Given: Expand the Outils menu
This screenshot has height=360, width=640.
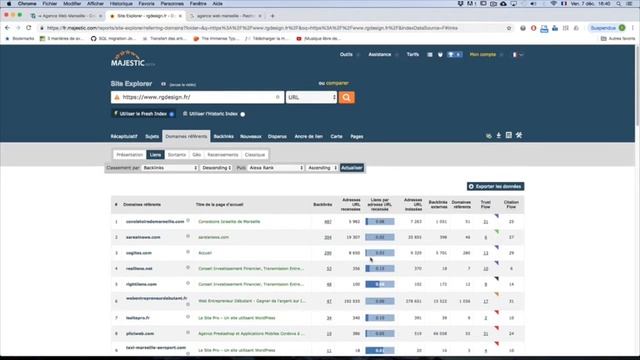Looking at the screenshot, I should [349, 54].
